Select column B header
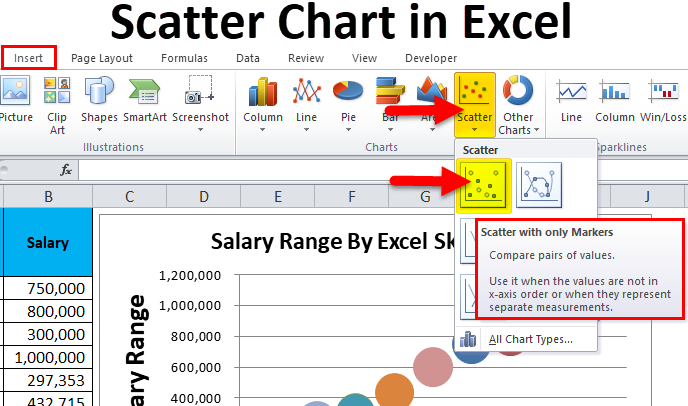Viewport: 688px width, 406px height. click(x=48, y=196)
